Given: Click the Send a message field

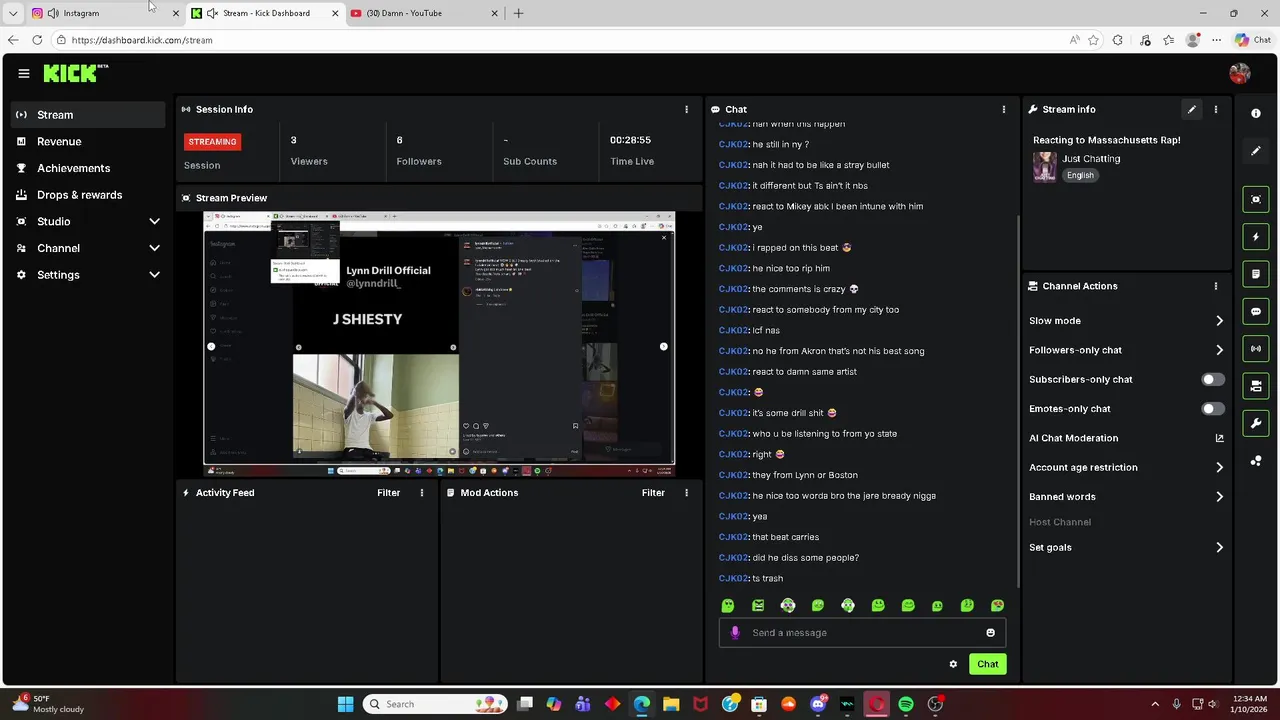Looking at the screenshot, I should [862, 632].
